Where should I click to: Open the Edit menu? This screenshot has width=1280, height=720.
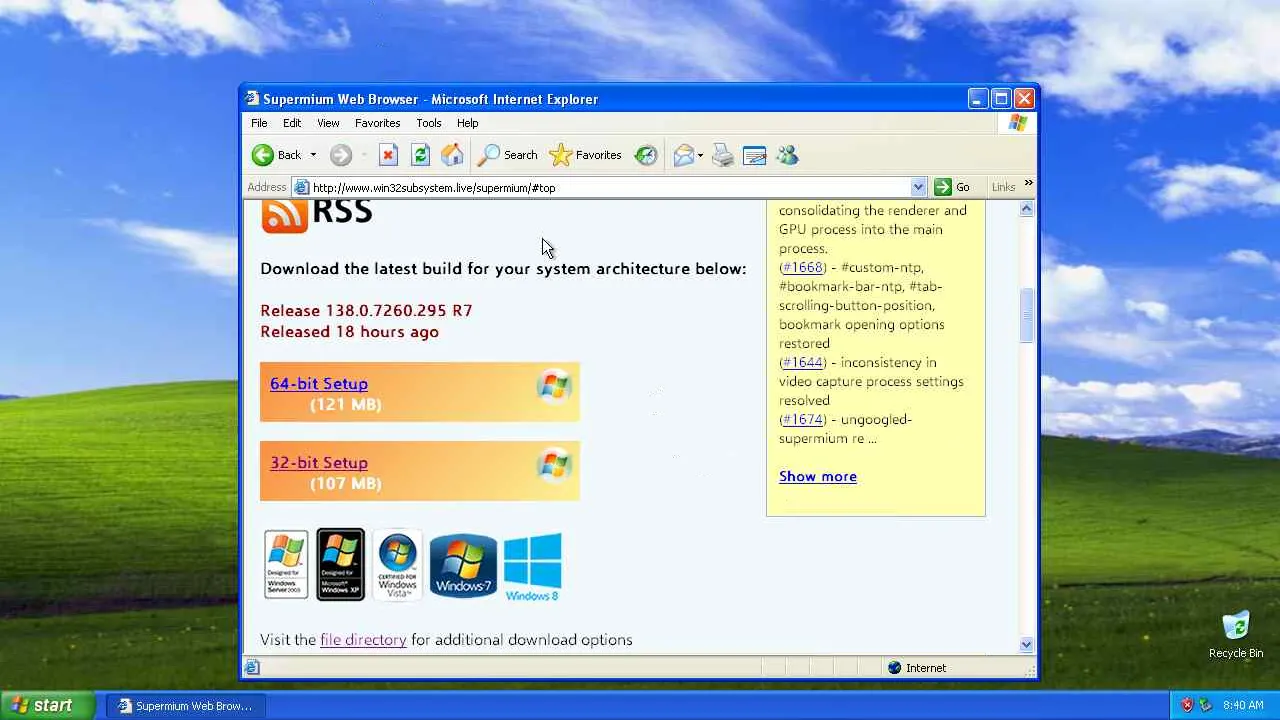(x=292, y=123)
